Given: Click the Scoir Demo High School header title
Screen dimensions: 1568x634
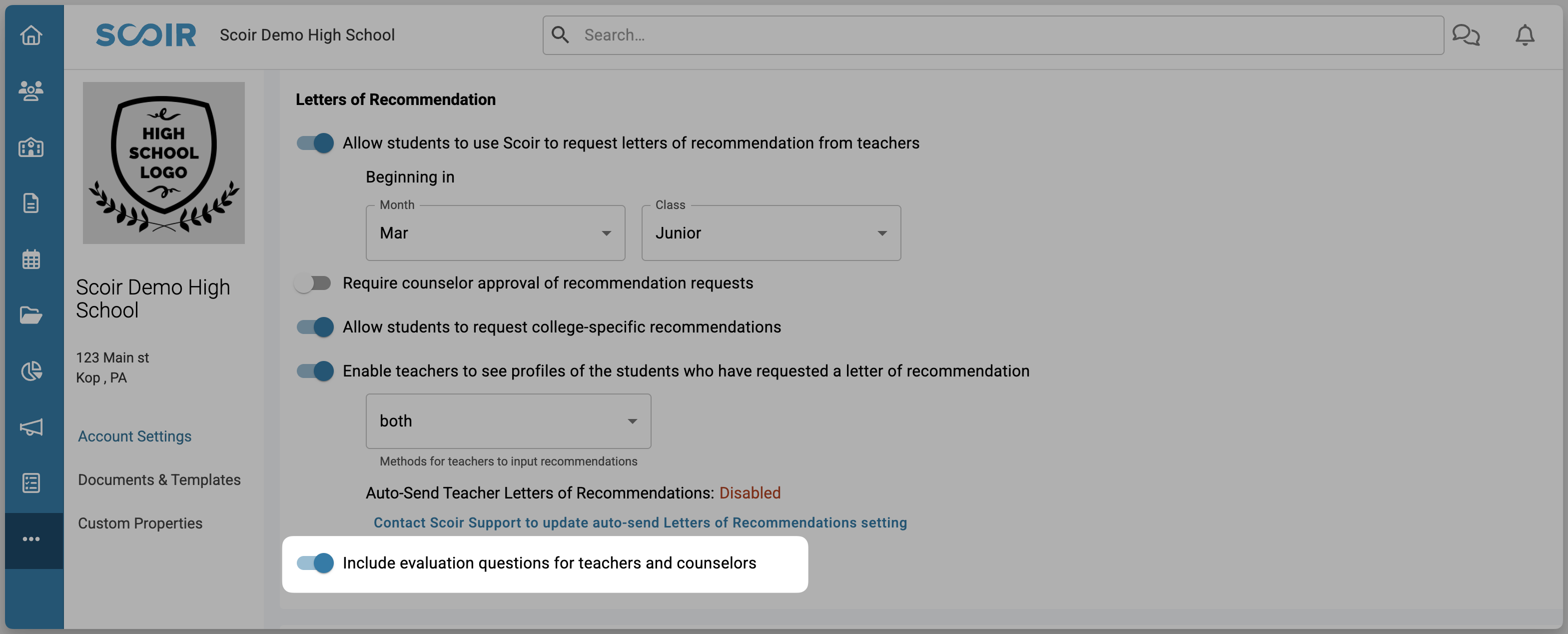Looking at the screenshot, I should (x=307, y=35).
